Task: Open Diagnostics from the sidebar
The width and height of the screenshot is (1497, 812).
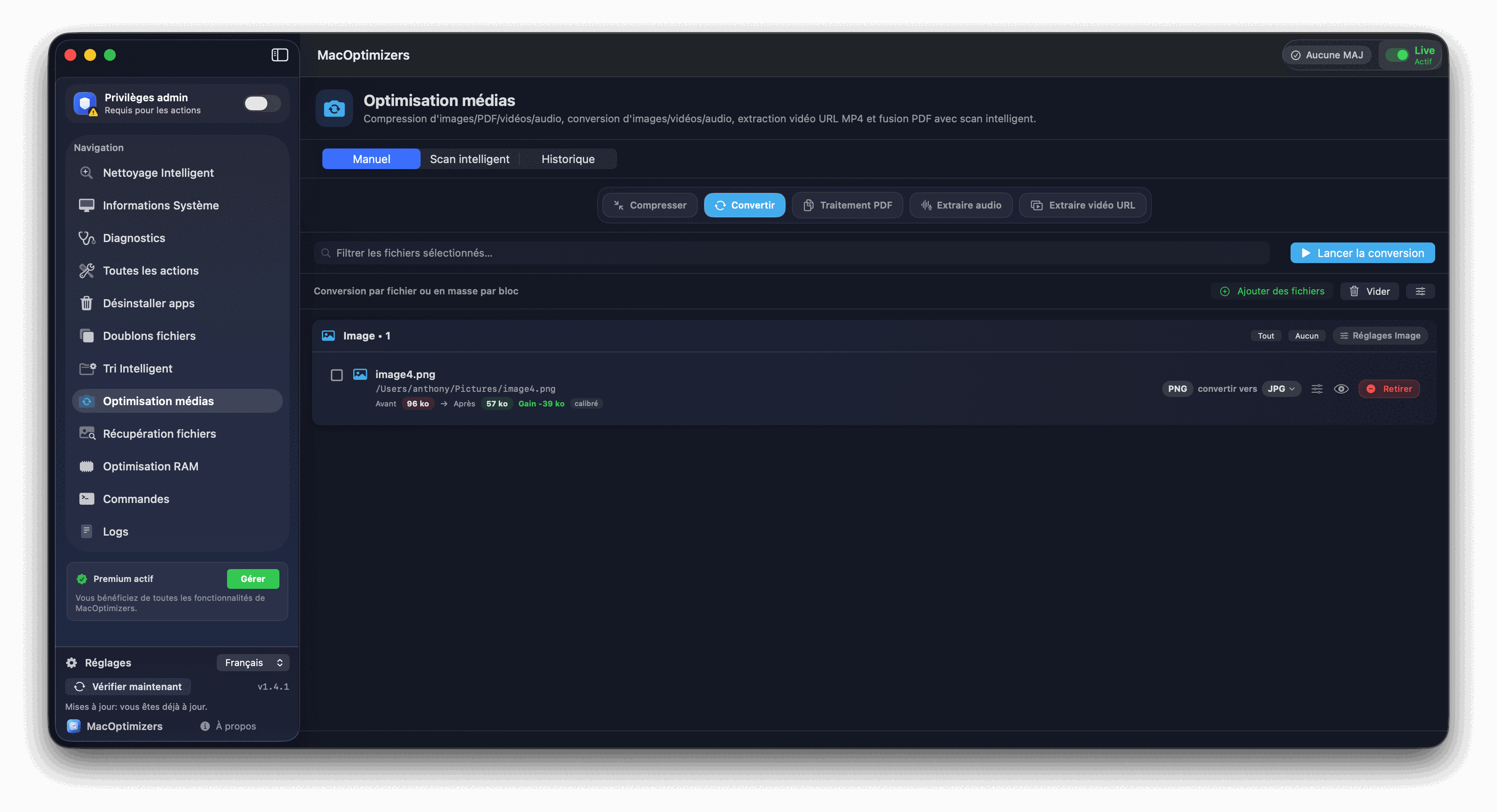Action: pyautogui.click(x=133, y=238)
